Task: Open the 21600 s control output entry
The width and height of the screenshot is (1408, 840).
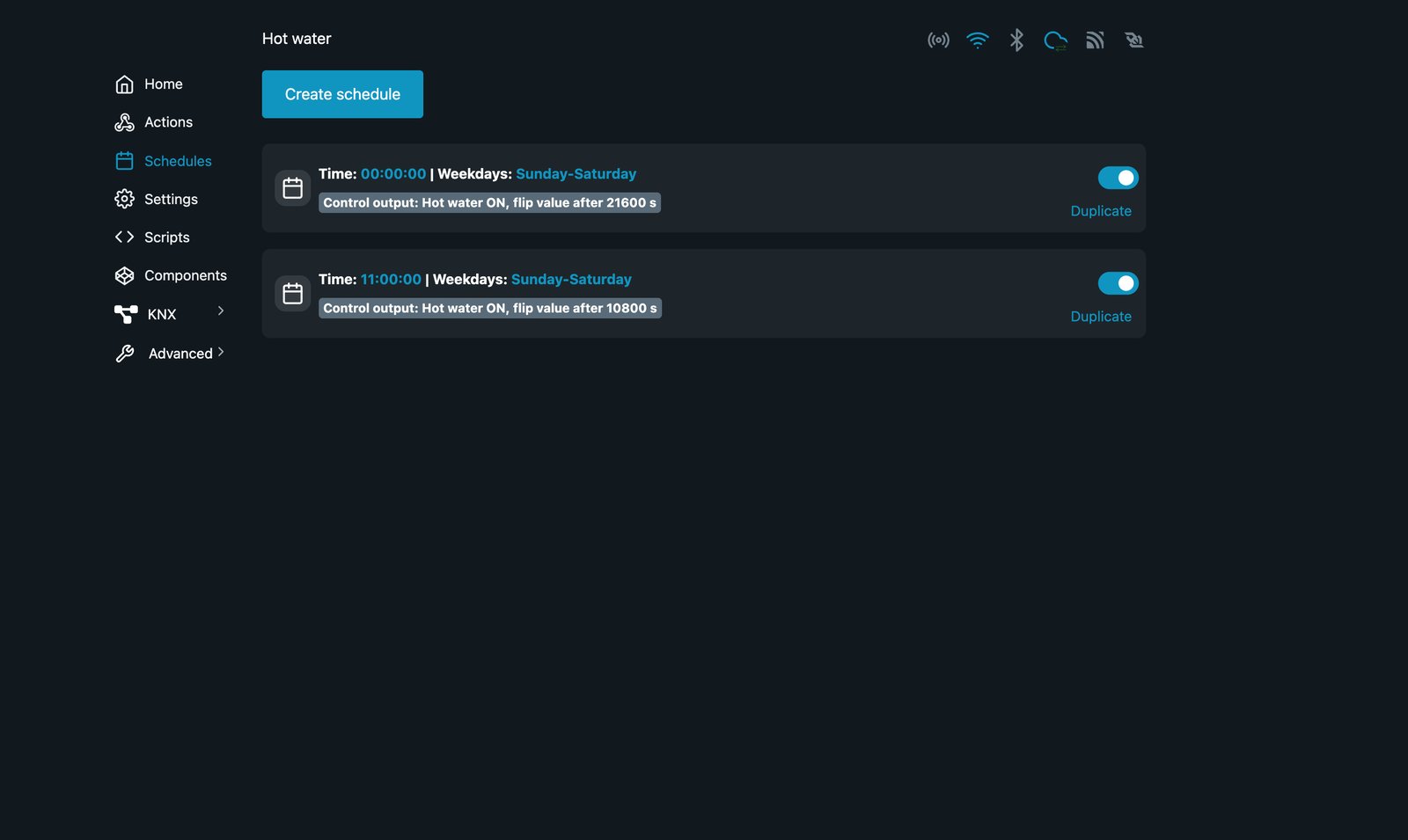Action: coord(489,203)
